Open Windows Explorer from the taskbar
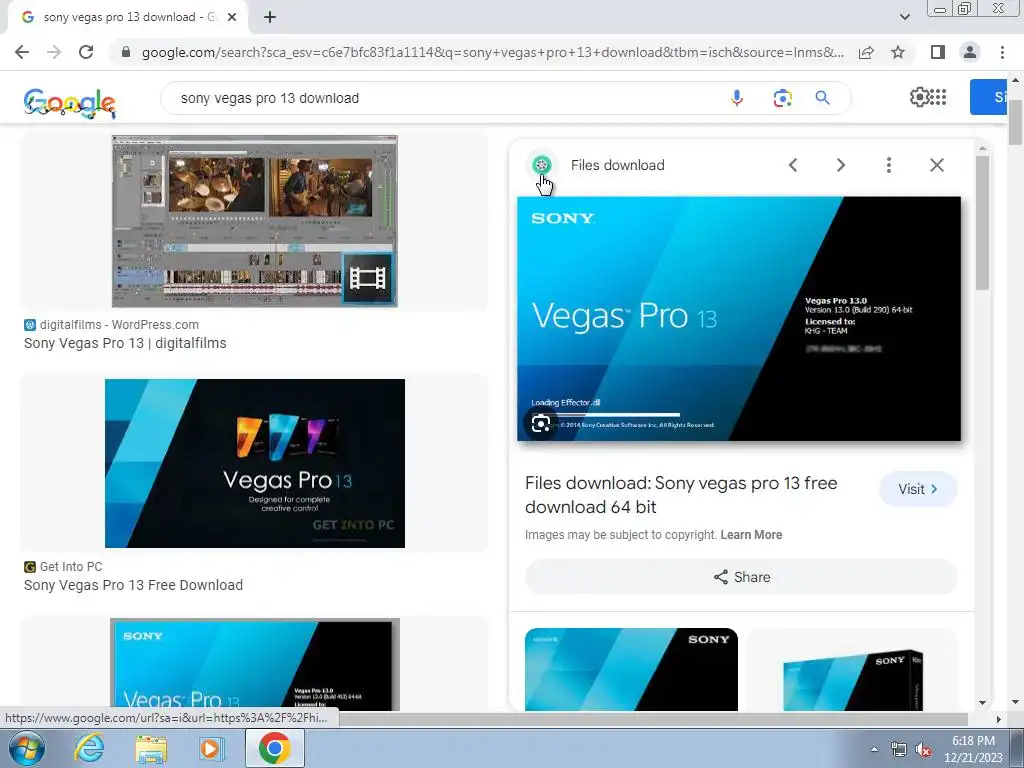Screen dimensions: 1024x768 [151, 748]
